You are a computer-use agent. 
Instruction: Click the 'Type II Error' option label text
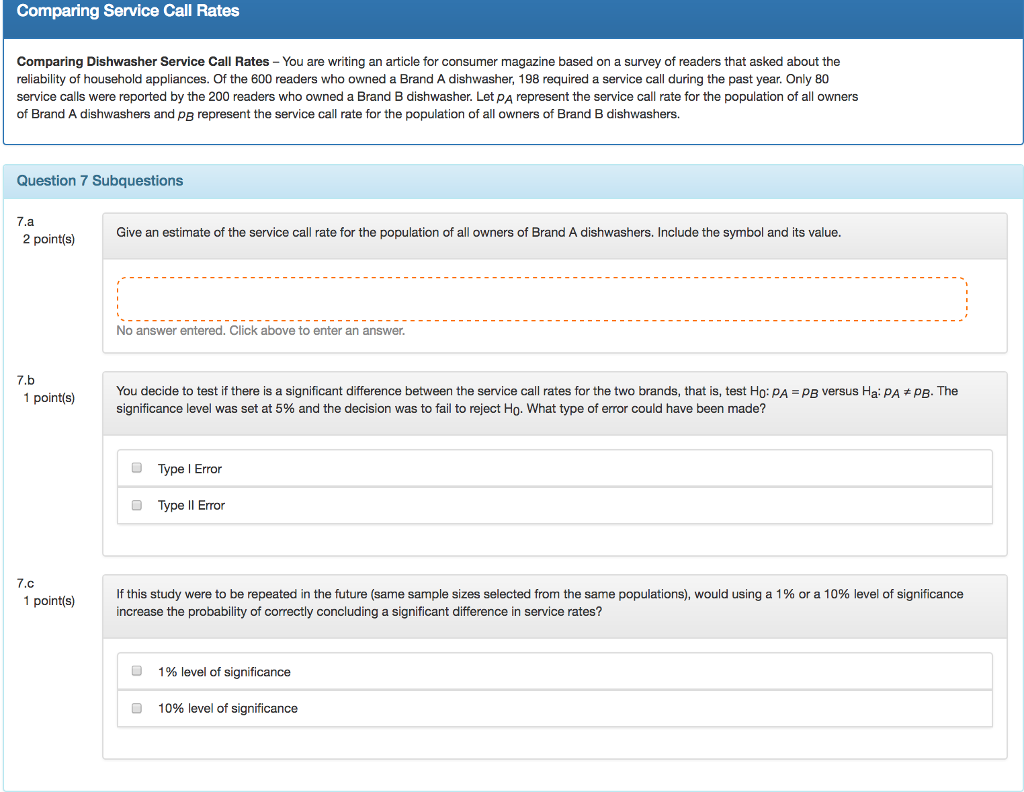[x=191, y=506]
